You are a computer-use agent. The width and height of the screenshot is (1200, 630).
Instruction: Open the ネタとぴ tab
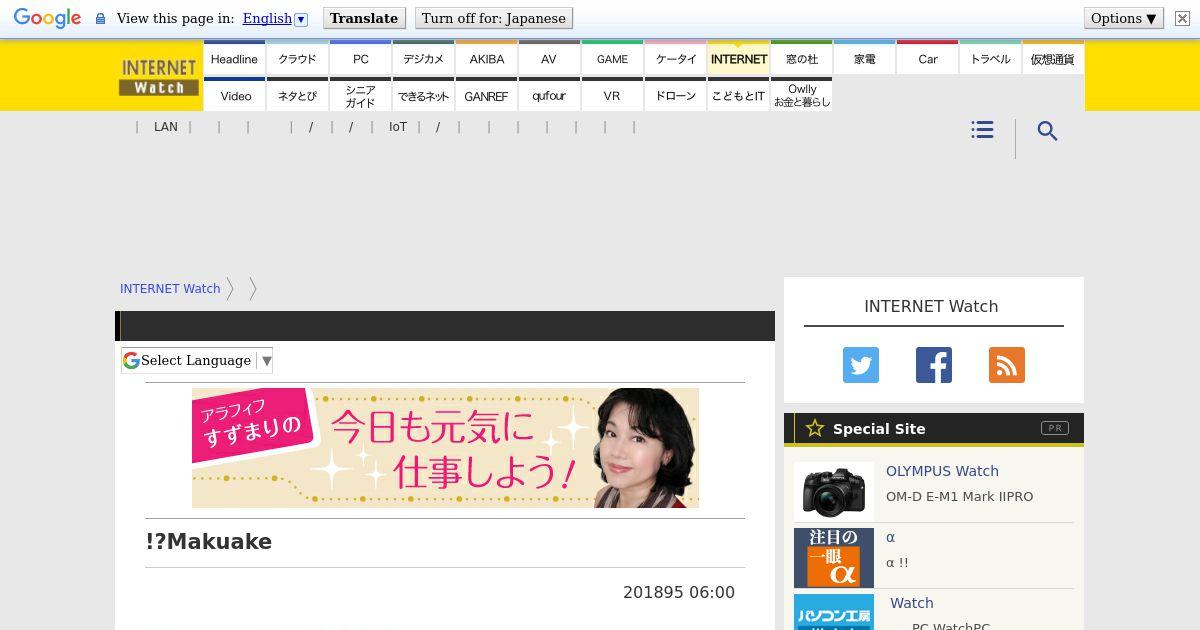tap(297, 95)
